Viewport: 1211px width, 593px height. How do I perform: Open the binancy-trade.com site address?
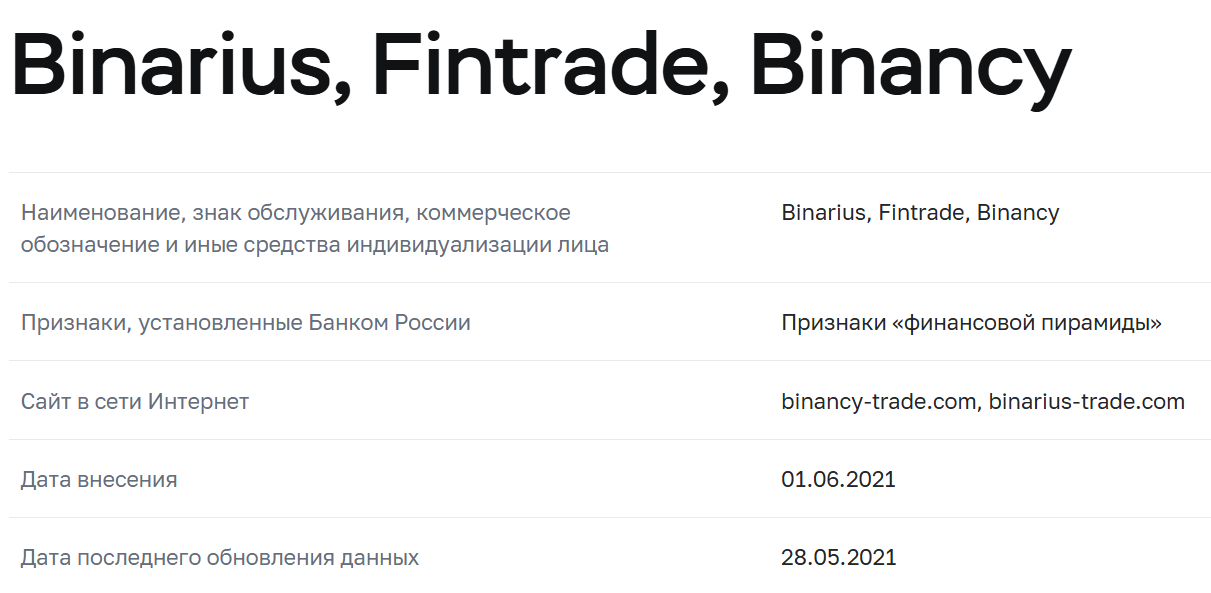(879, 402)
